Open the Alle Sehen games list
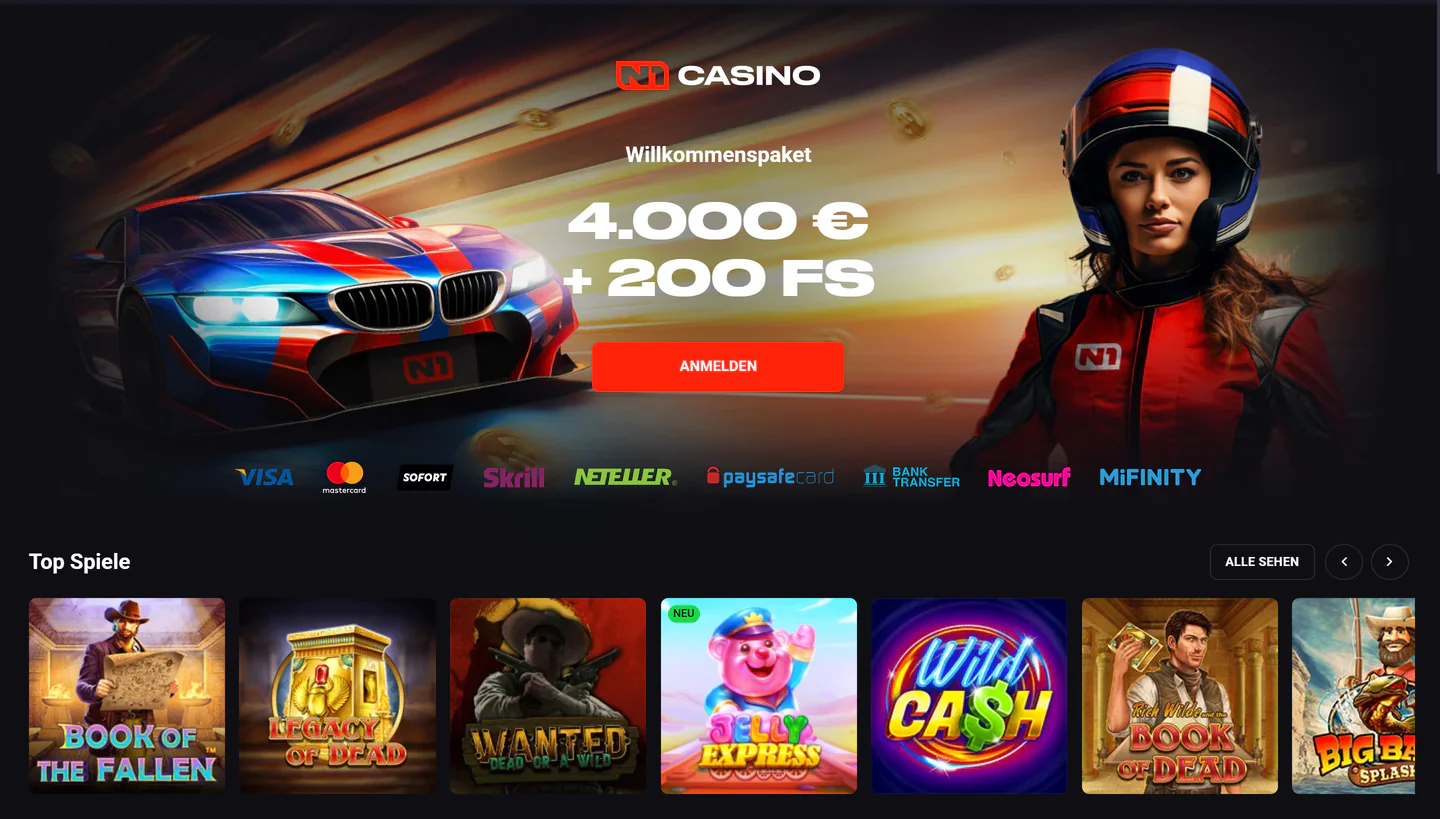The image size is (1440, 819). click(x=1262, y=562)
